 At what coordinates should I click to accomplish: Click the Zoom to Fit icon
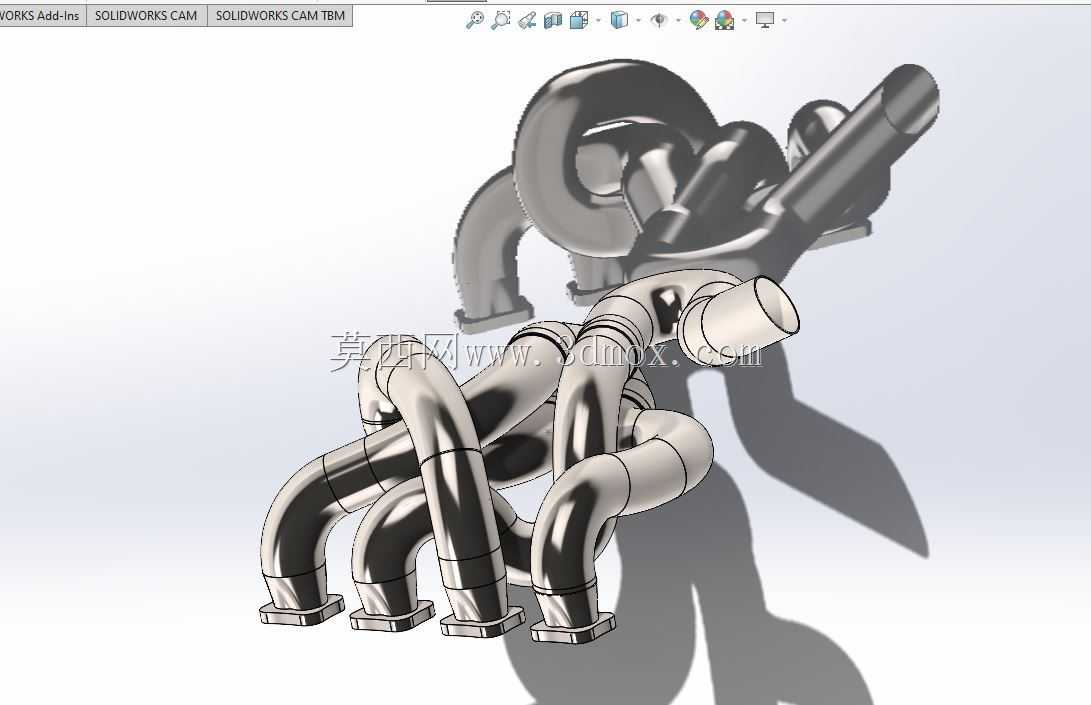(x=475, y=20)
